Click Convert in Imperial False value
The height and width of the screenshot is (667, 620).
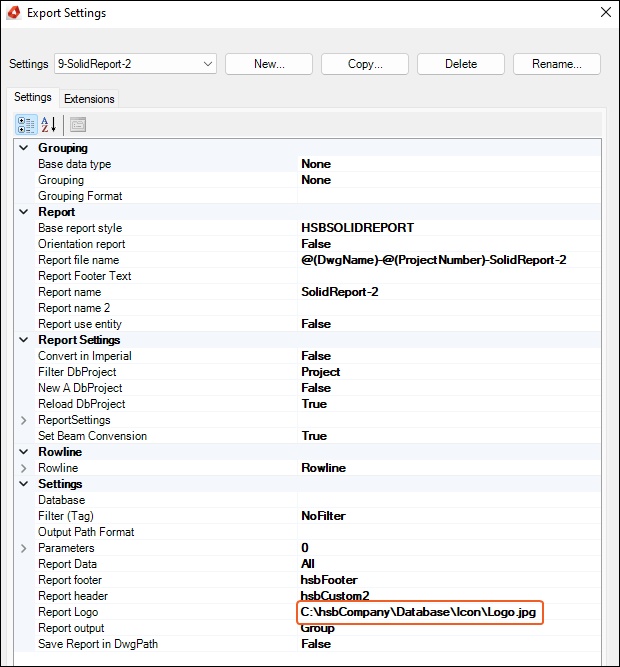(x=316, y=356)
